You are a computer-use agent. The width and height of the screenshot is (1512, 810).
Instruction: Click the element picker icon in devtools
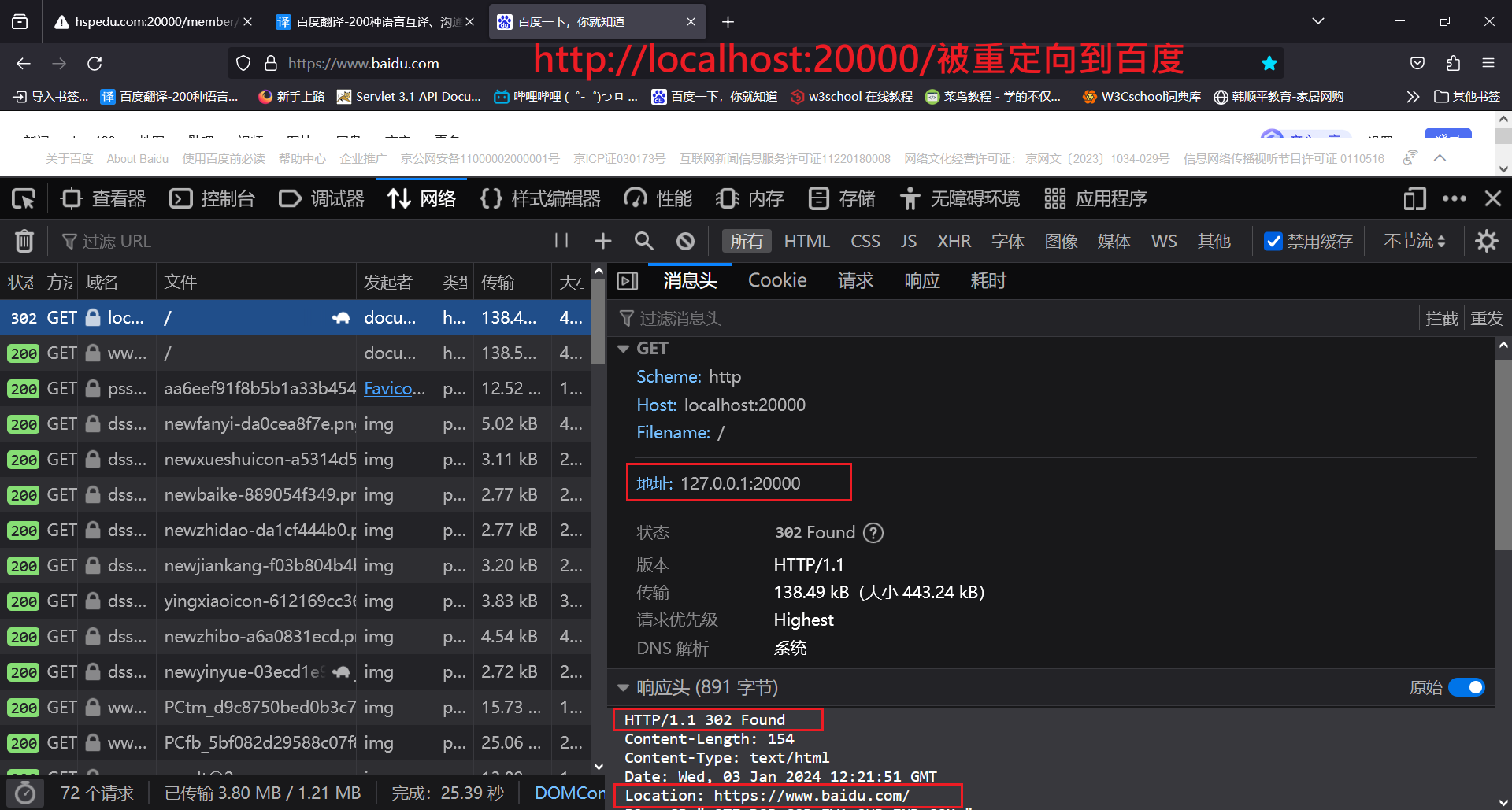(x=24, y=198)
